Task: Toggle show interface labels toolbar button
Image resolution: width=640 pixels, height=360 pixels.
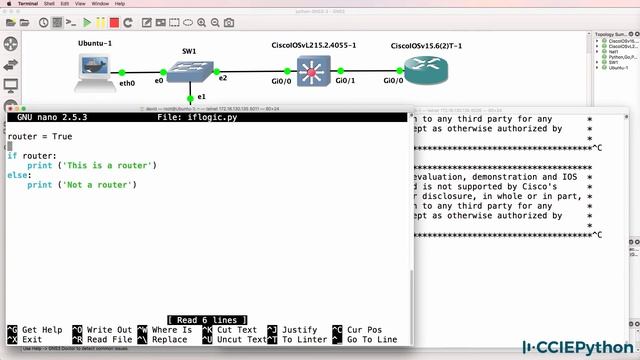Action: (57, 23)
